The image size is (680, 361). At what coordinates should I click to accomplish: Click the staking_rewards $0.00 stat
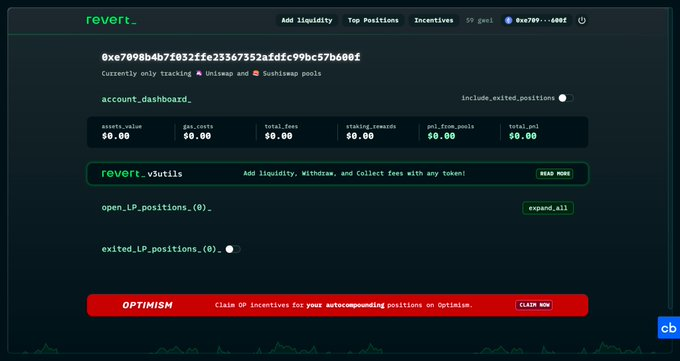(371, 132)
